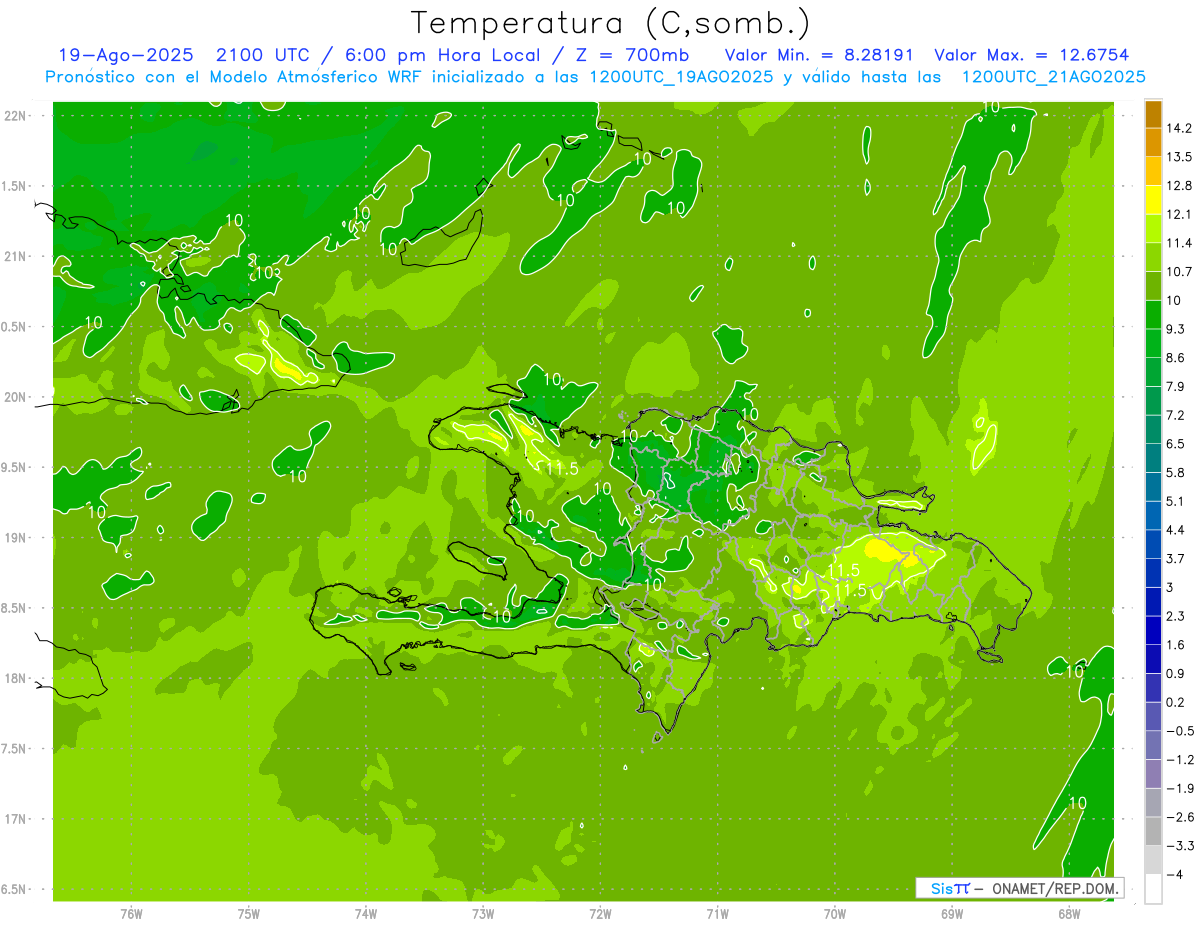The image size is (1200, 927).
Task: Pick the light gray swatch between -4 and -3.3
Action: [1153, 860]
